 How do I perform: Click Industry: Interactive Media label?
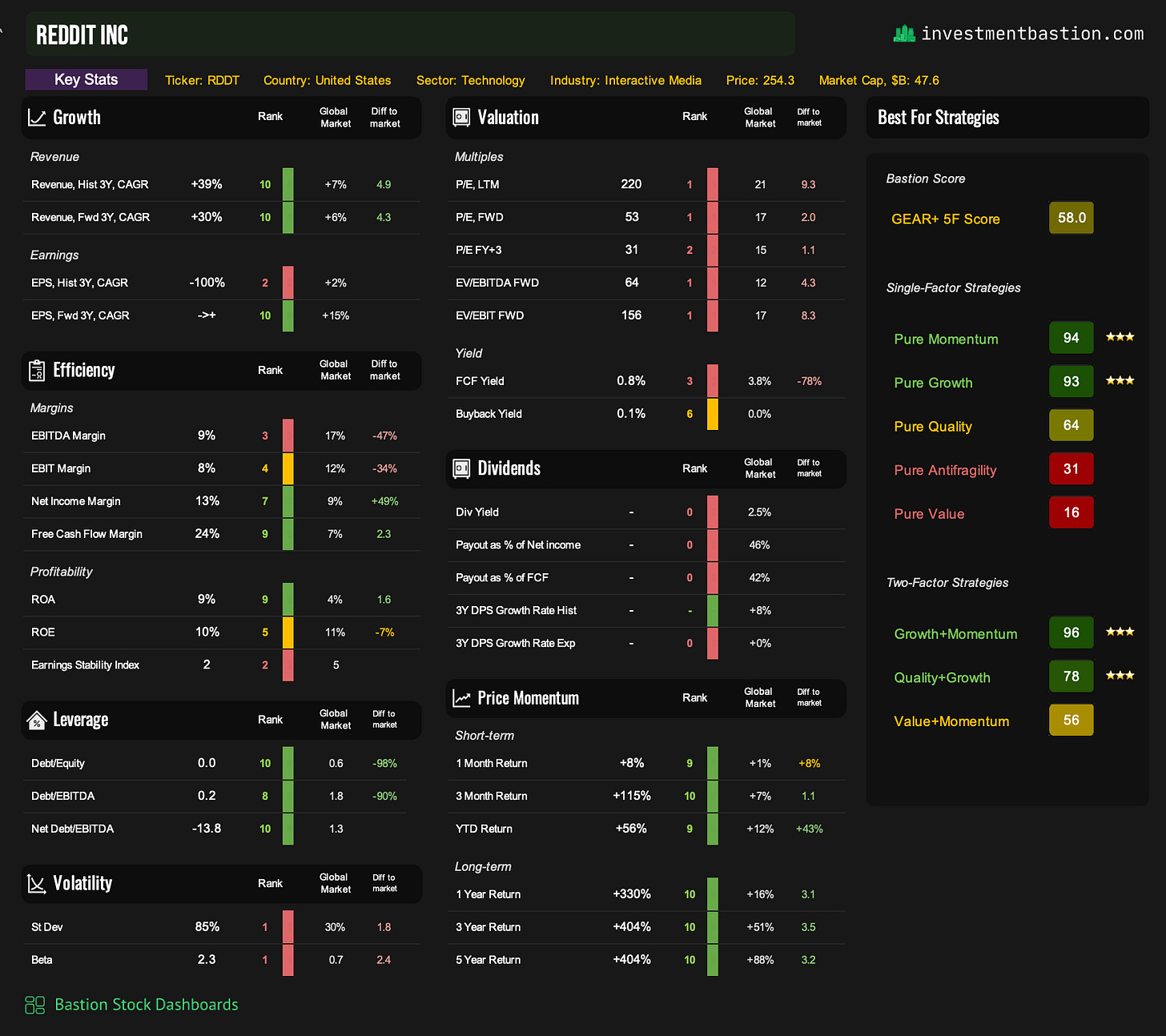625,80
